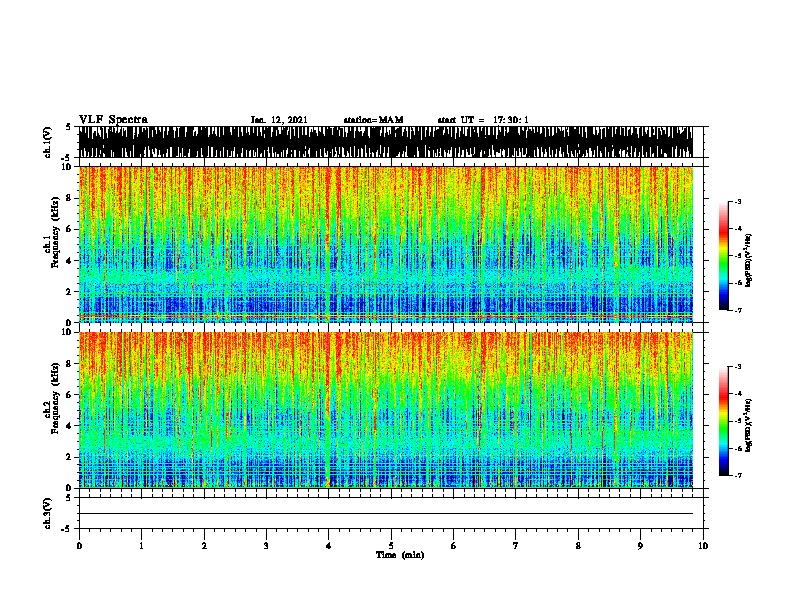Click the "4" kHz tick of ch.1 spectrogram
The height and width of the screenshot is (612, 792).
coord(70,261)
